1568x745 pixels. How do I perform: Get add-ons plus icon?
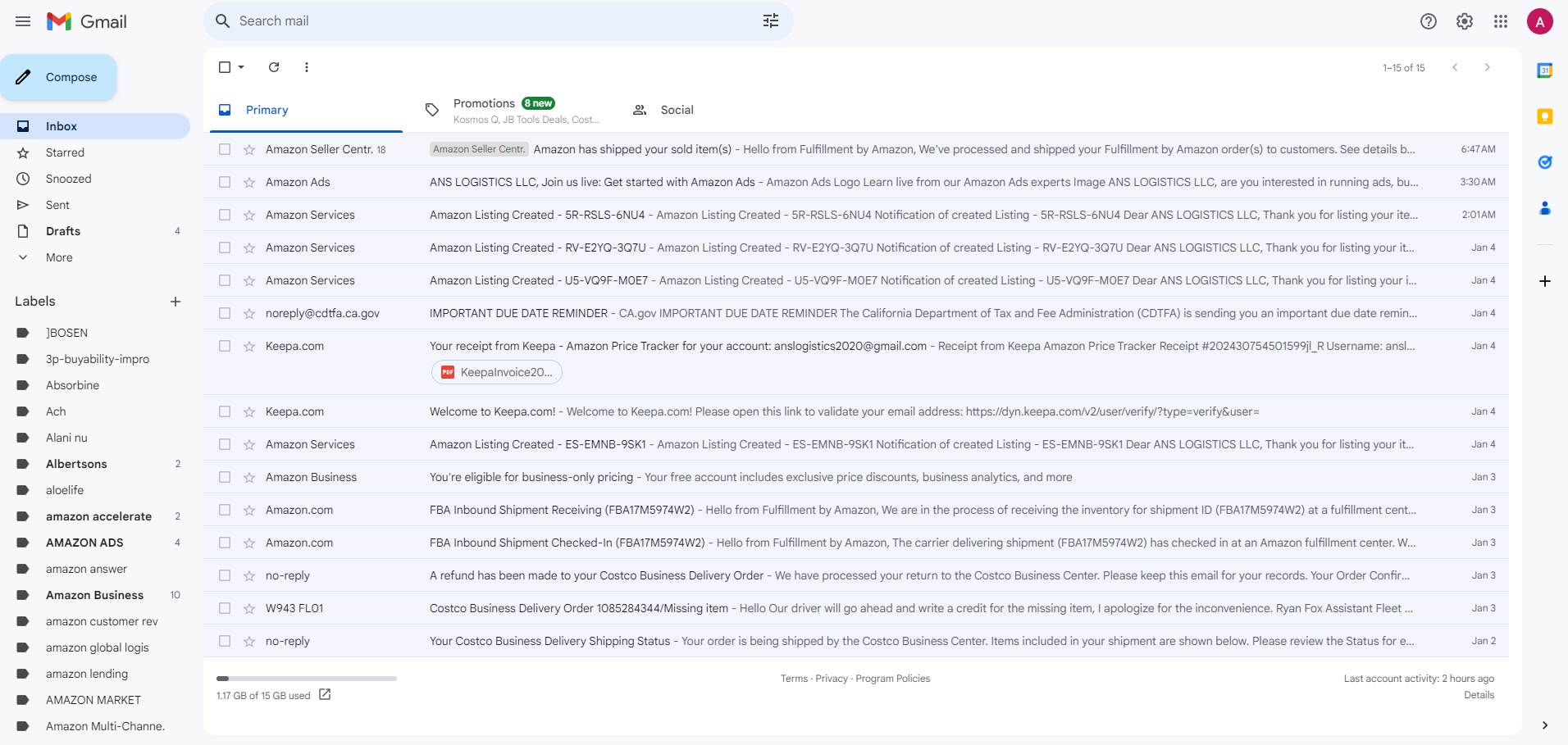tap(1545, 281)
